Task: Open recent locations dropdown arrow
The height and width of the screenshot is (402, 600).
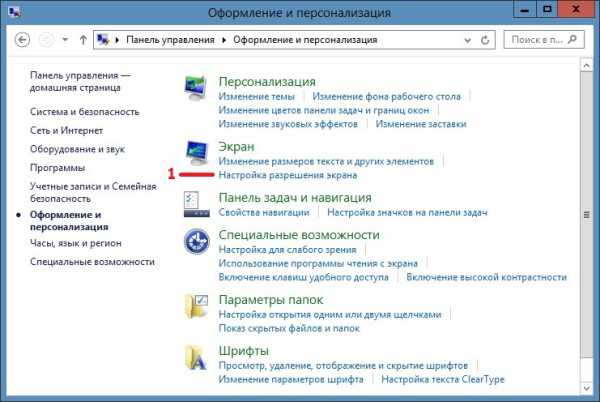Action: coord(65,39)
